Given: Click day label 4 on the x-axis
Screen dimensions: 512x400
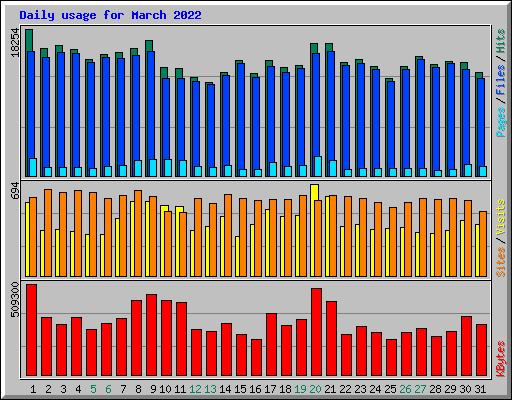Looking at the screenshot, I should [78, 389].
